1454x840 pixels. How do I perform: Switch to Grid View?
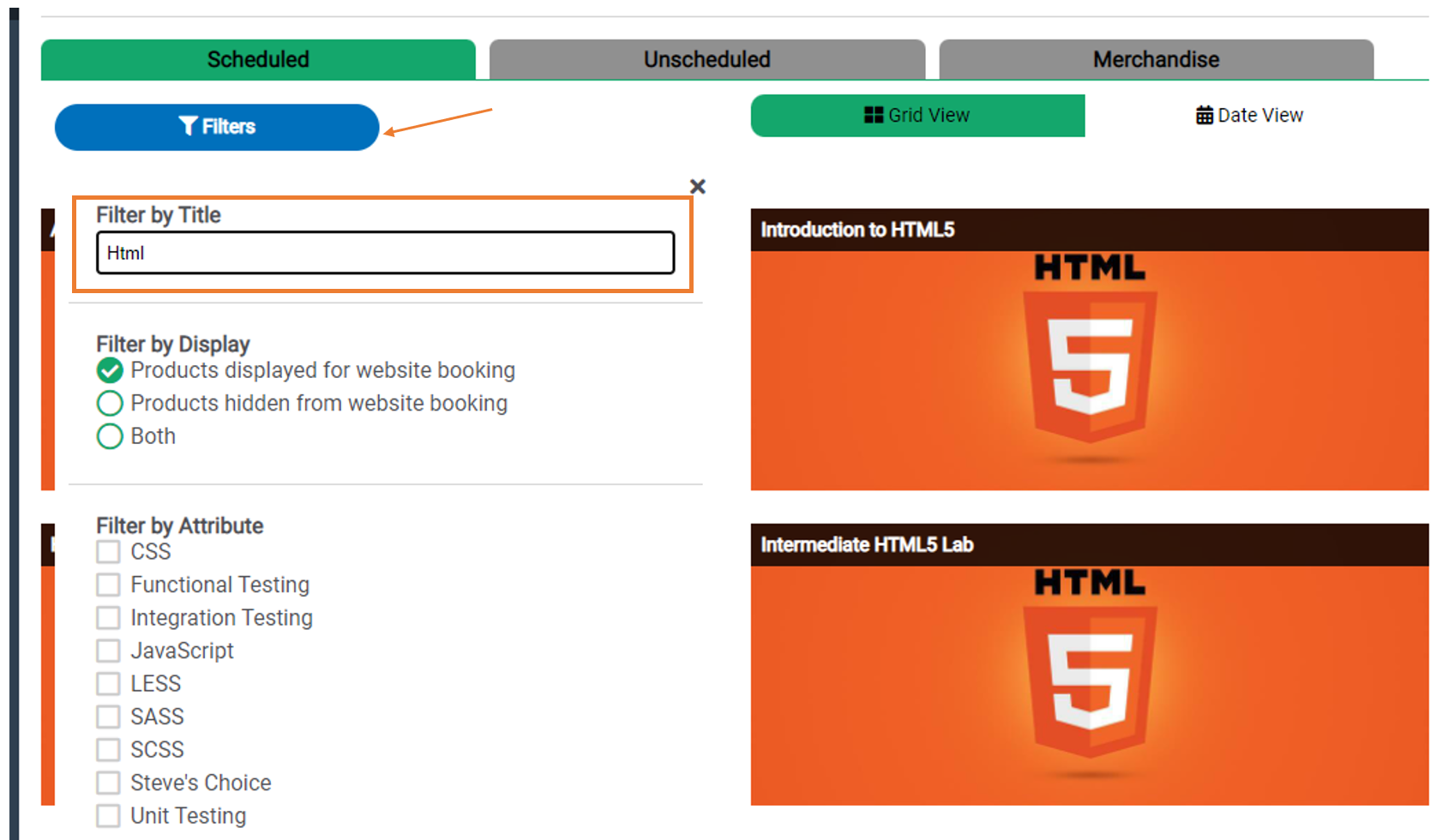point(918,116)
